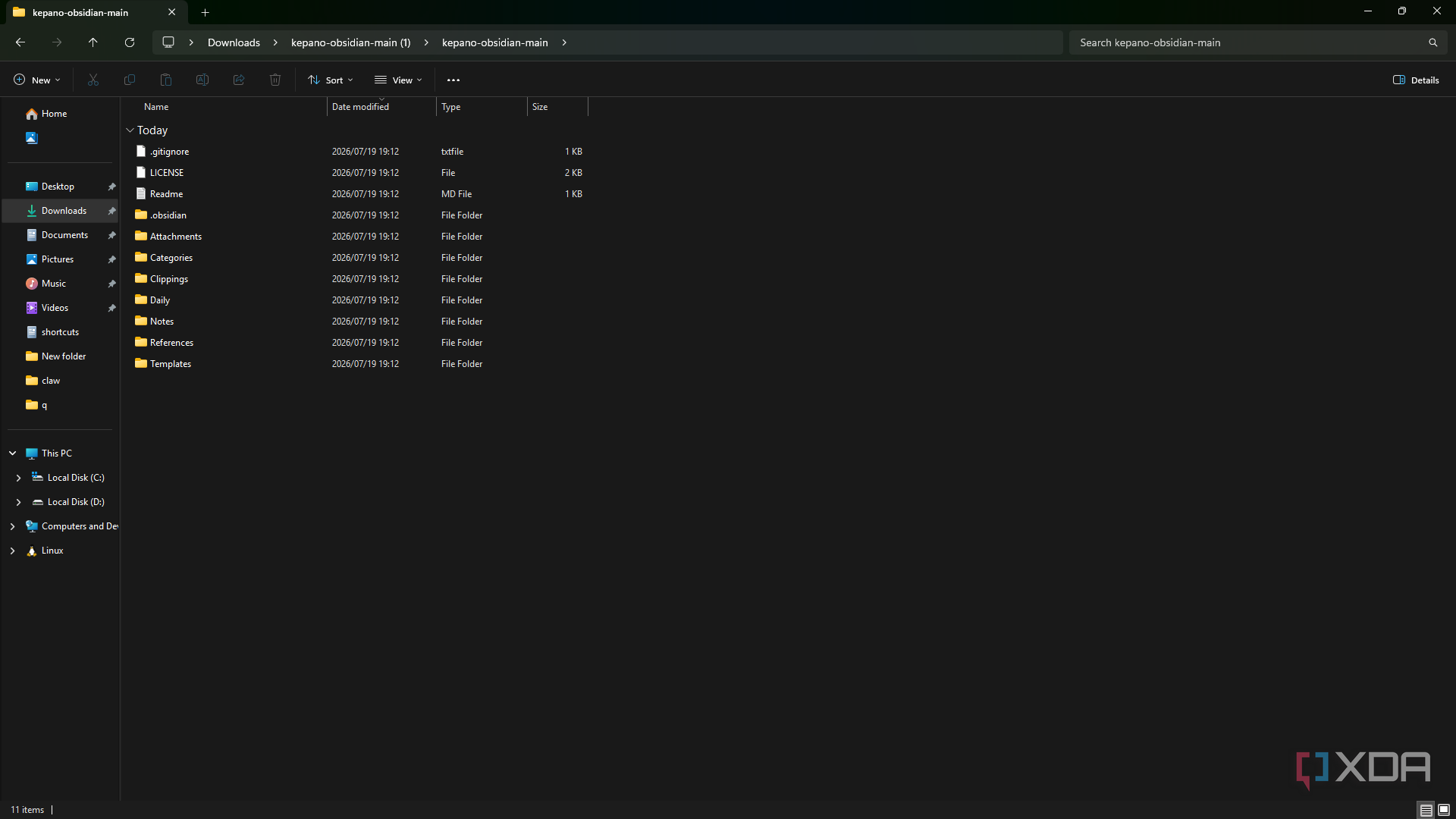Expand the Linux tree node

click(x=12, y=551)
